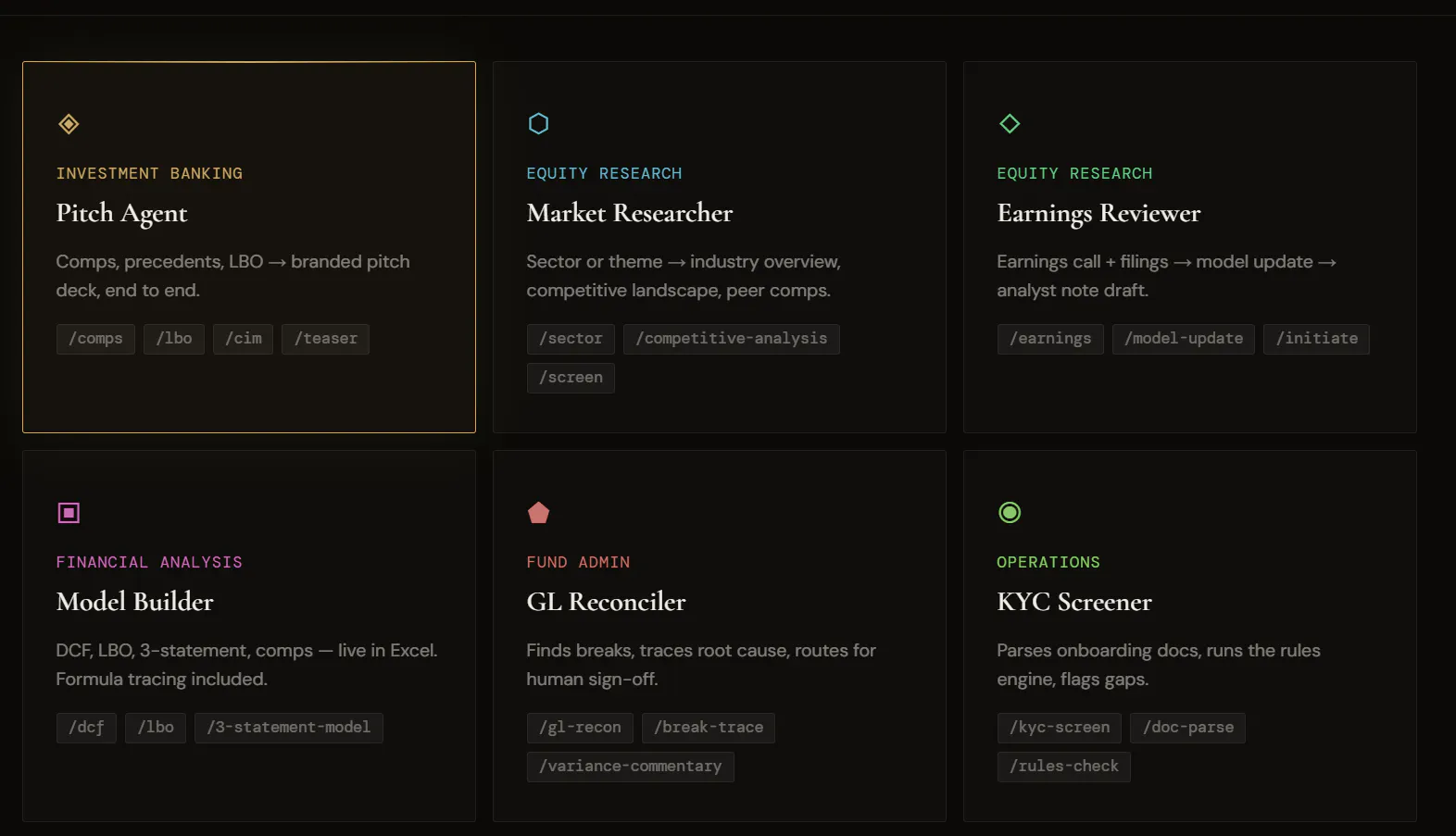Open the Market Researcher card title

pyautogui.click(x=630, y=214)
